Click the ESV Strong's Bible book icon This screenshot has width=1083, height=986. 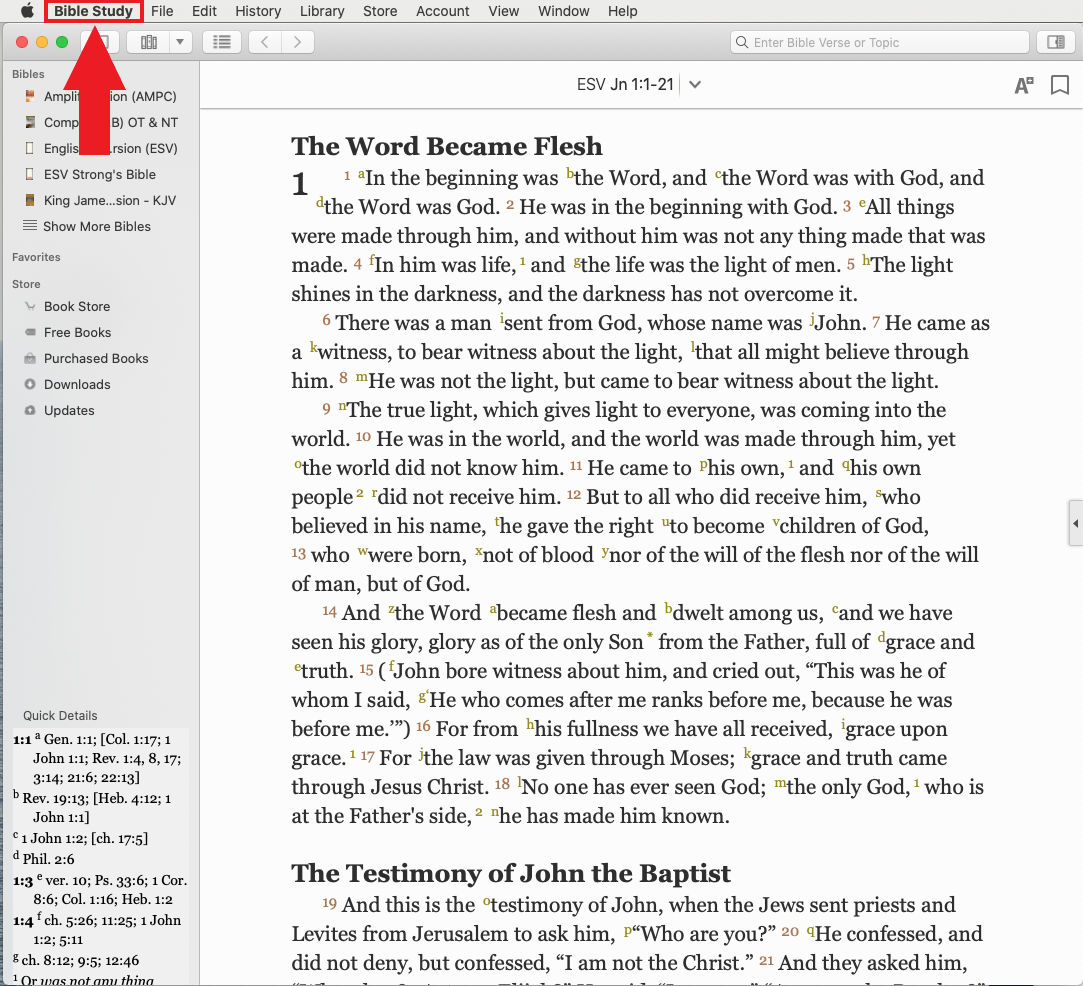[30, 174]
